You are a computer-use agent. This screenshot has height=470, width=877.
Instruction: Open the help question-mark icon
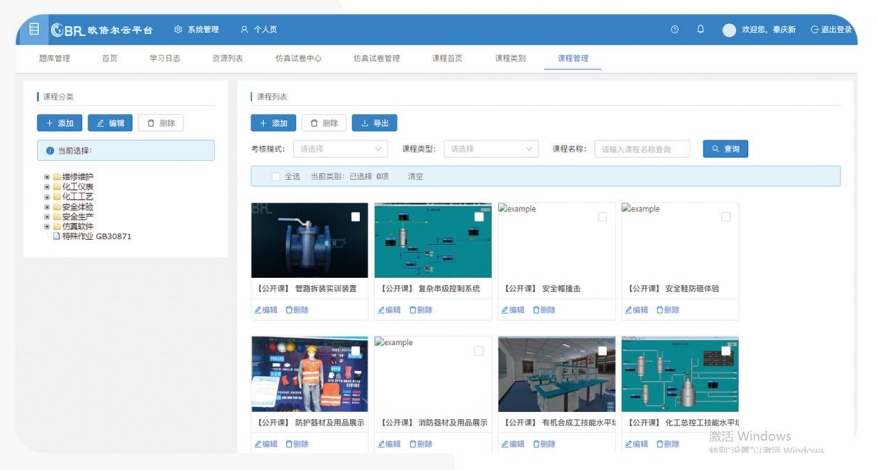(675, 30)
